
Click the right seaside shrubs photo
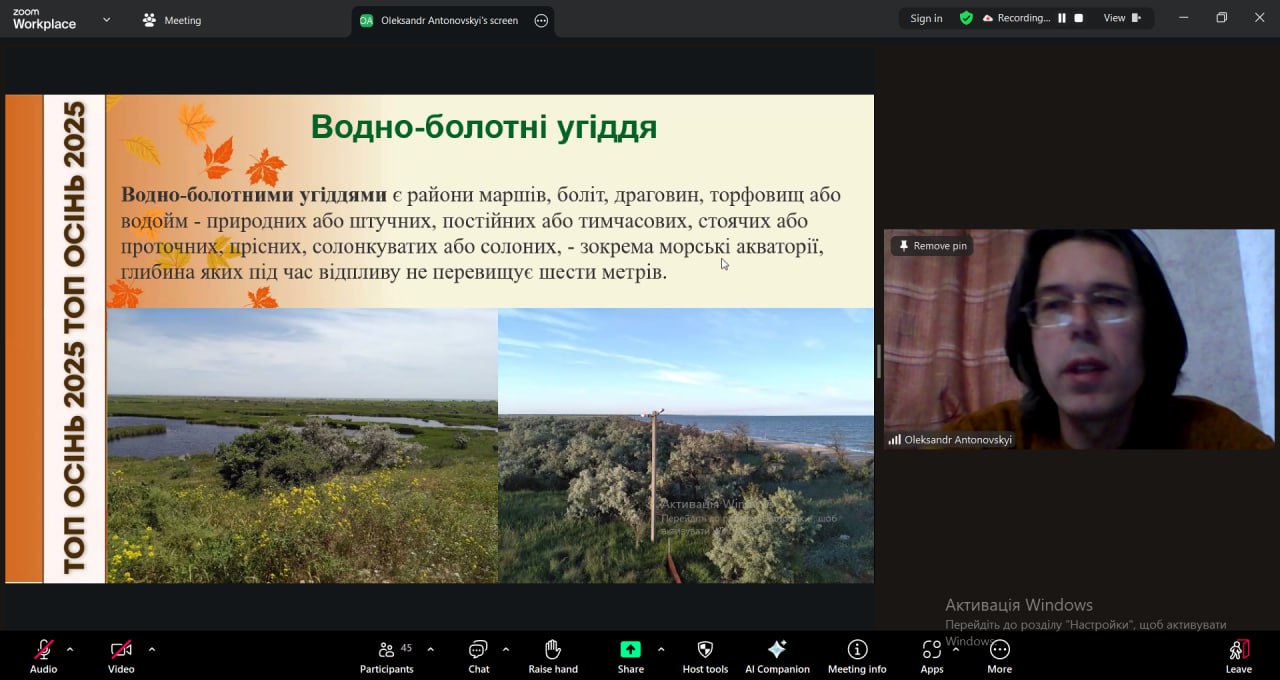pyautogui.click(x=686, y=445)
